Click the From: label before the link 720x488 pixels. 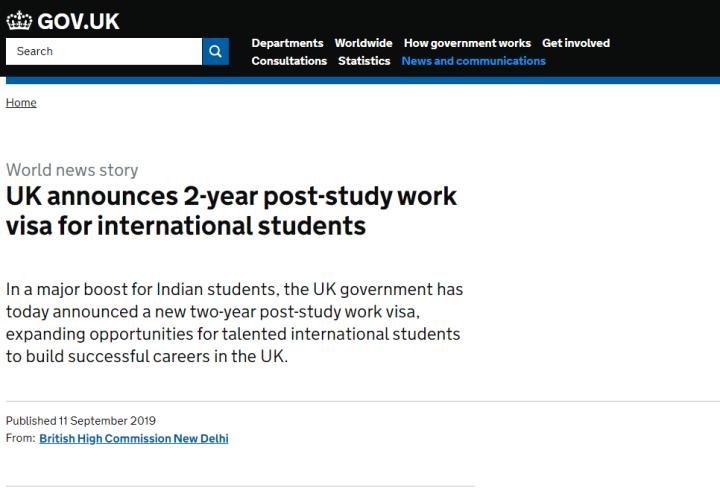(20, 439)
